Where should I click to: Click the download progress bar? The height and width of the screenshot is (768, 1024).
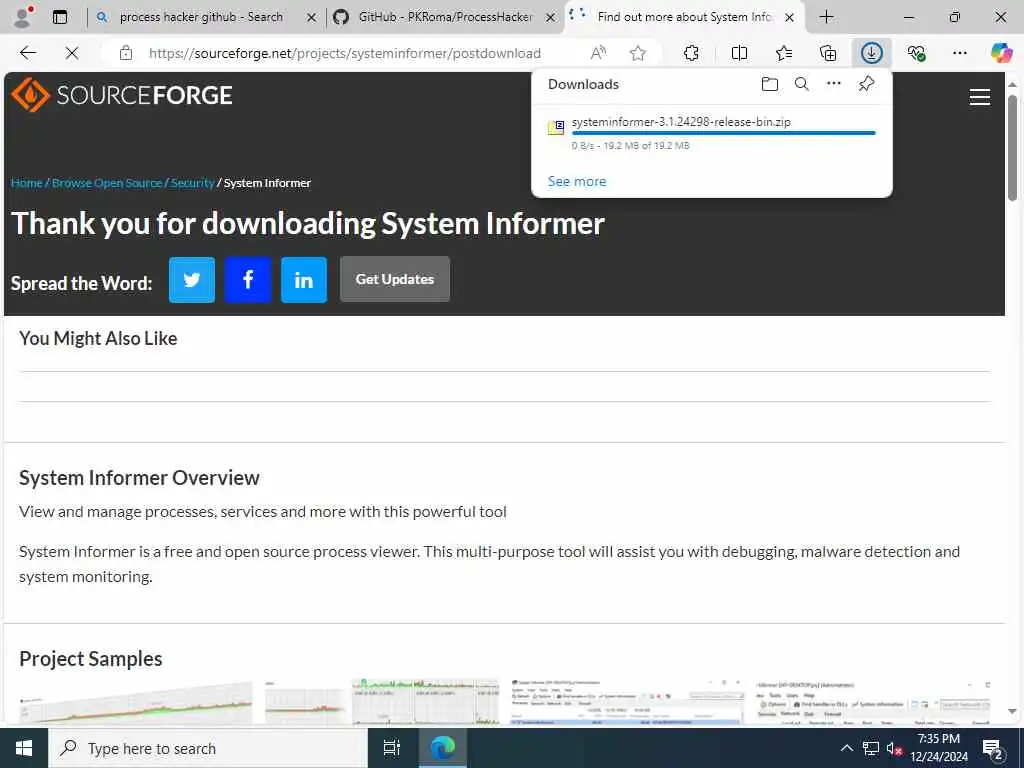pyautogui.click(x=724, y=133)
